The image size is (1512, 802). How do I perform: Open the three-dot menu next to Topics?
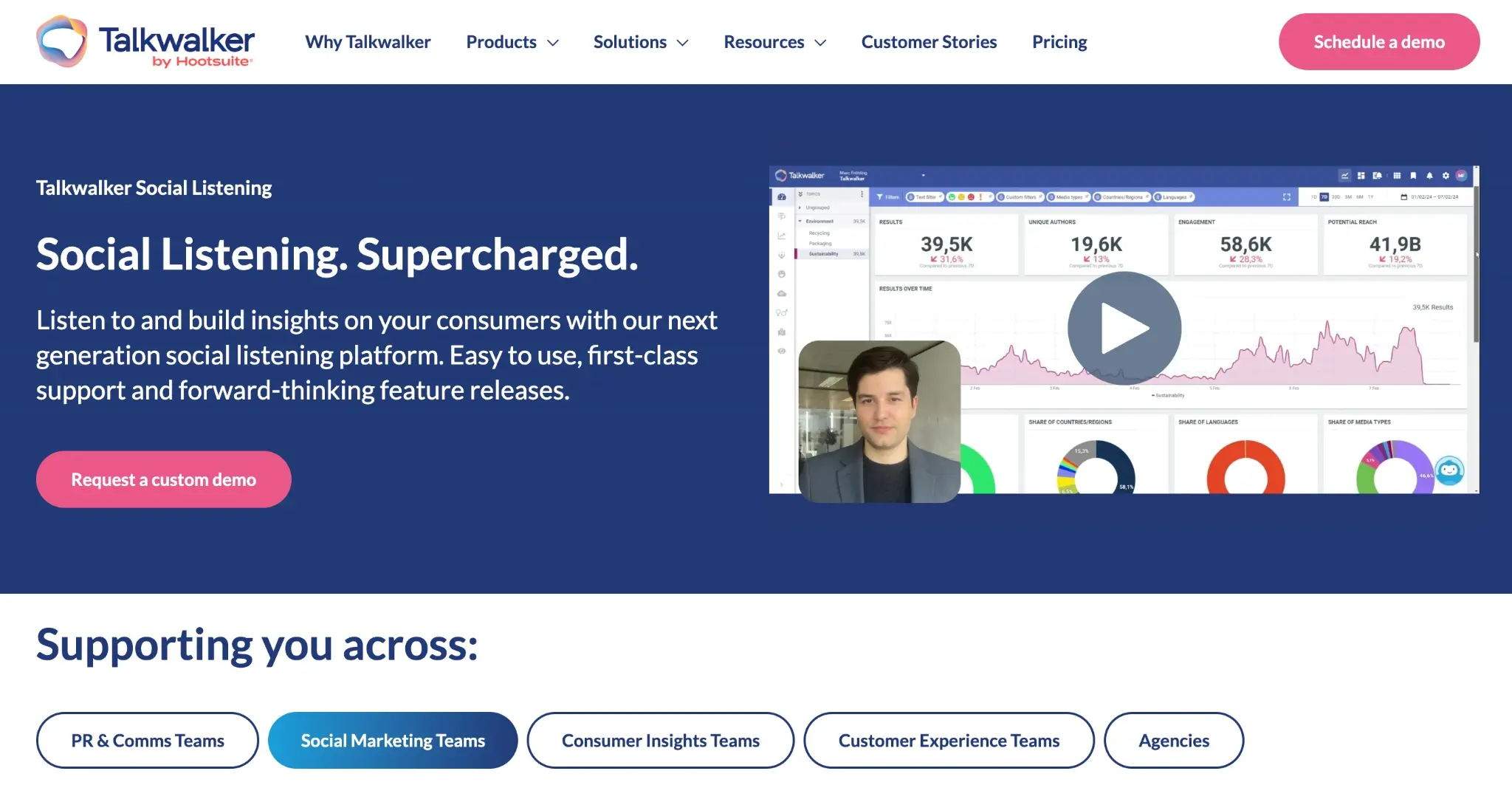pos(862,194)
